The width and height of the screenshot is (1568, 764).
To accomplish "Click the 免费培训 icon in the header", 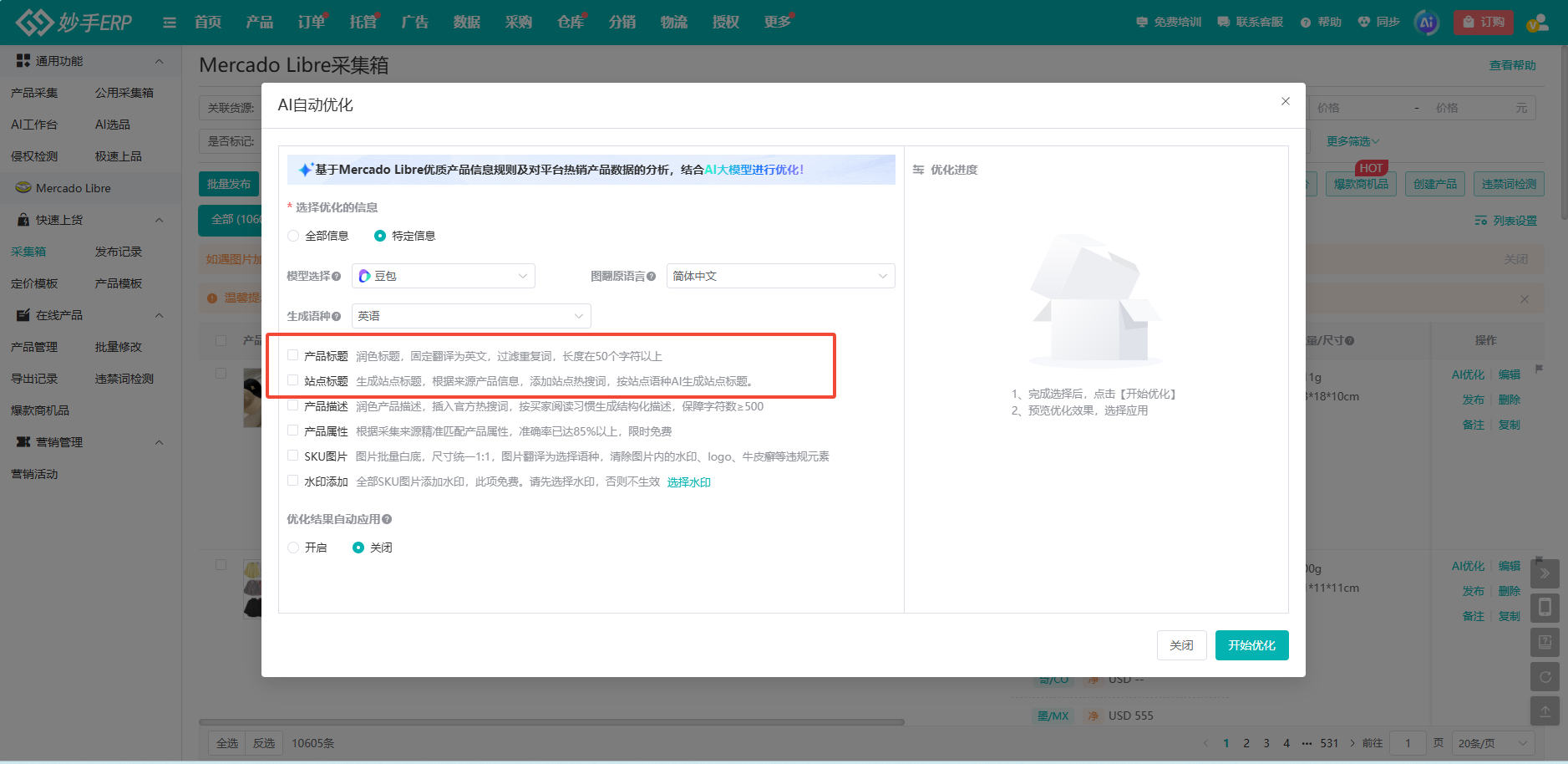I will (x=1142, y=22).
